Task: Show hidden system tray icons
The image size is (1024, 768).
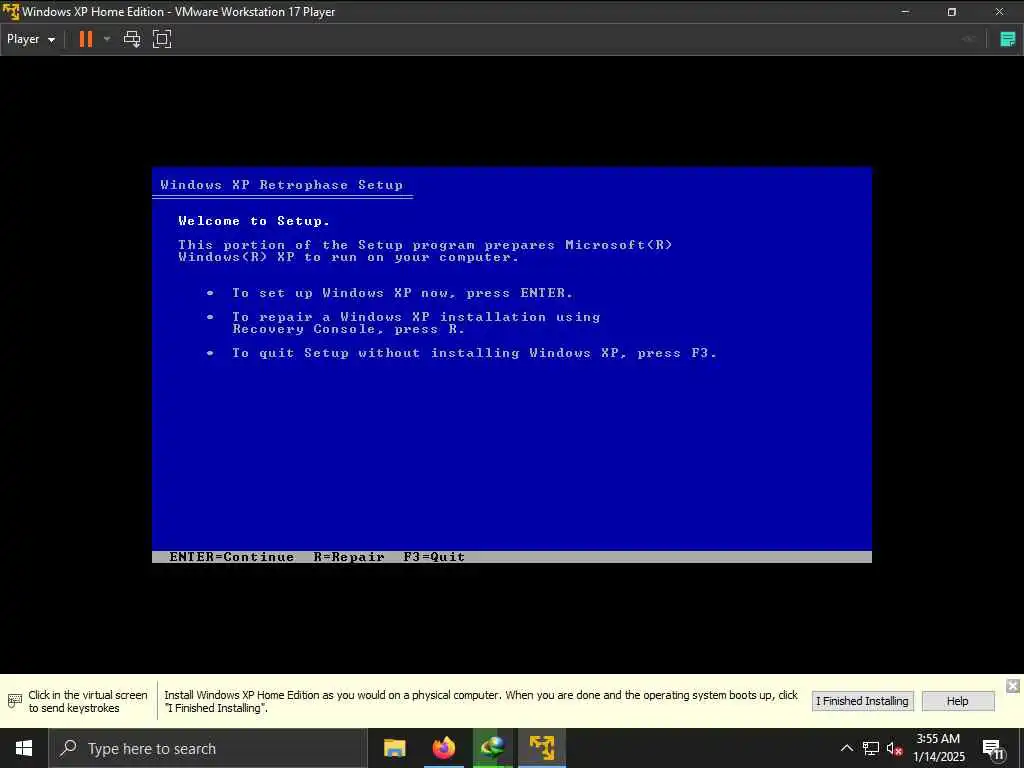Action: (846, 748)
